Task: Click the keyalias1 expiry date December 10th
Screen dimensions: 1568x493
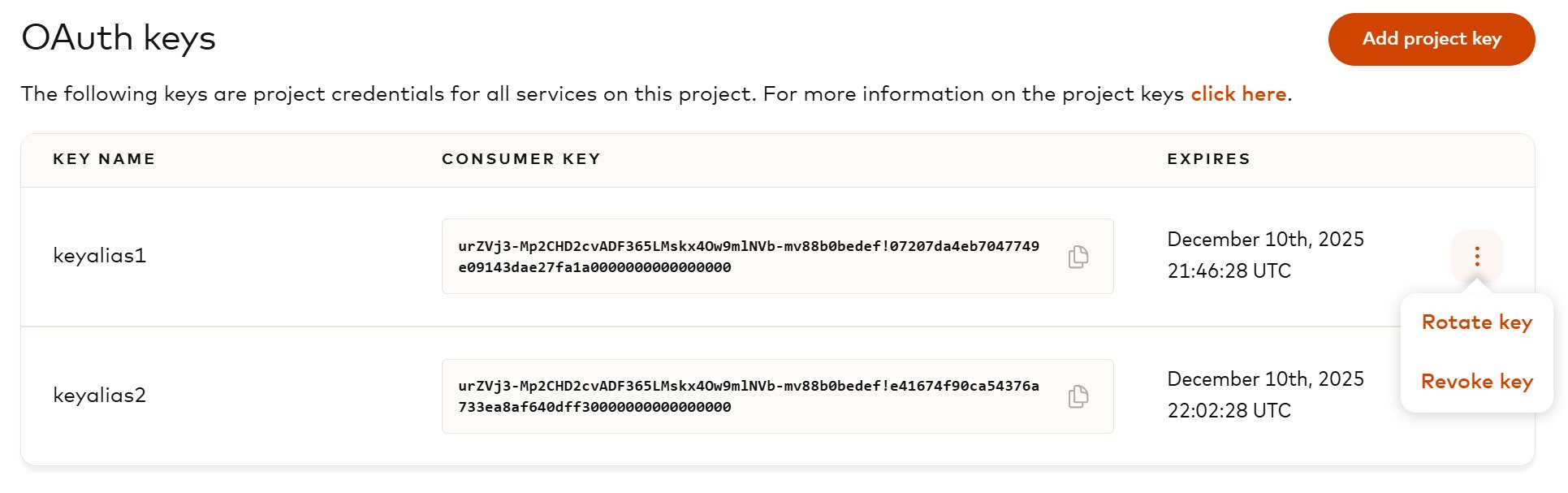Action: [x=1264, y=240]
